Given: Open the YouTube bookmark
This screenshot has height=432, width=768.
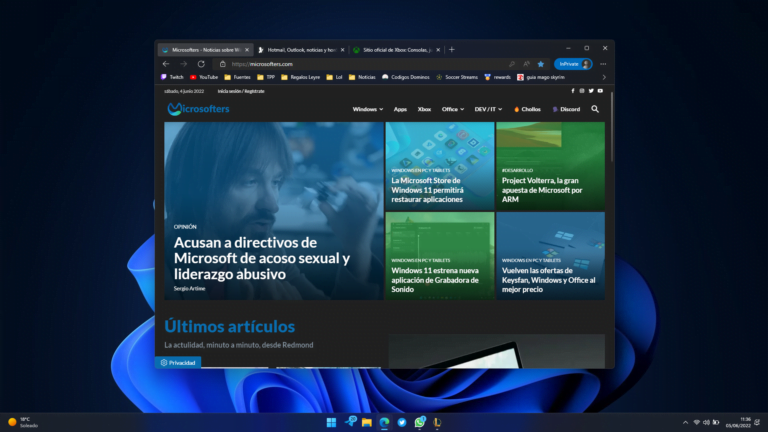Looking at the screenshot, I should [x=204, y=77].
